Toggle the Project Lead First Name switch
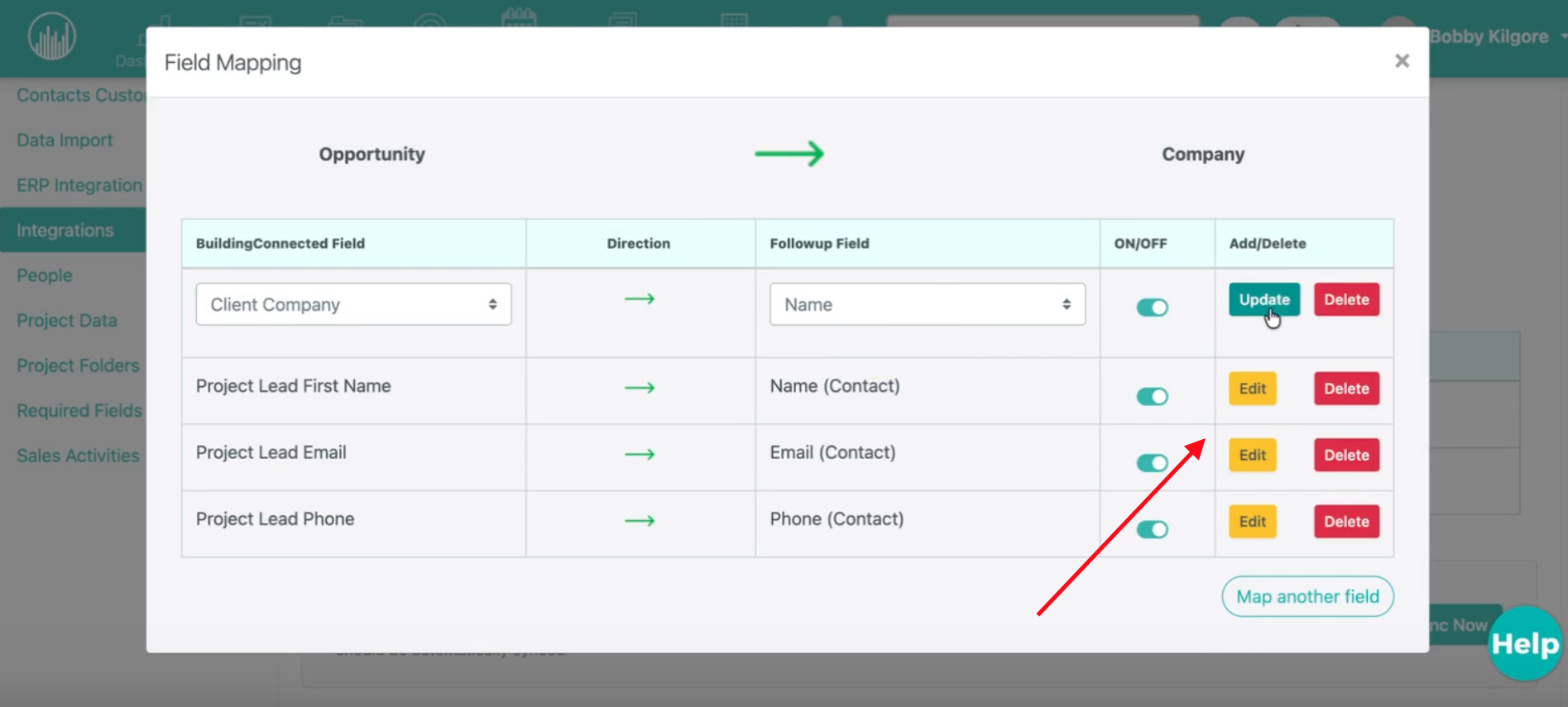 (x=1152, y=397)
